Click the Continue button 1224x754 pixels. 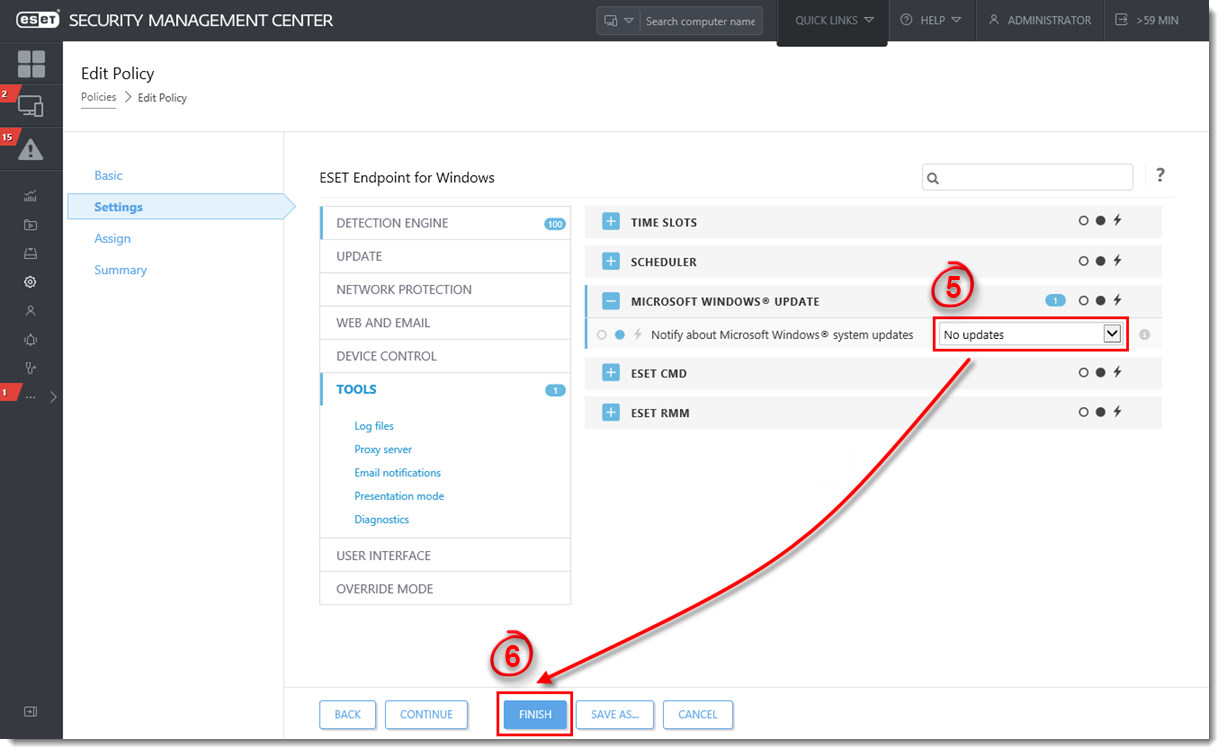426,714
